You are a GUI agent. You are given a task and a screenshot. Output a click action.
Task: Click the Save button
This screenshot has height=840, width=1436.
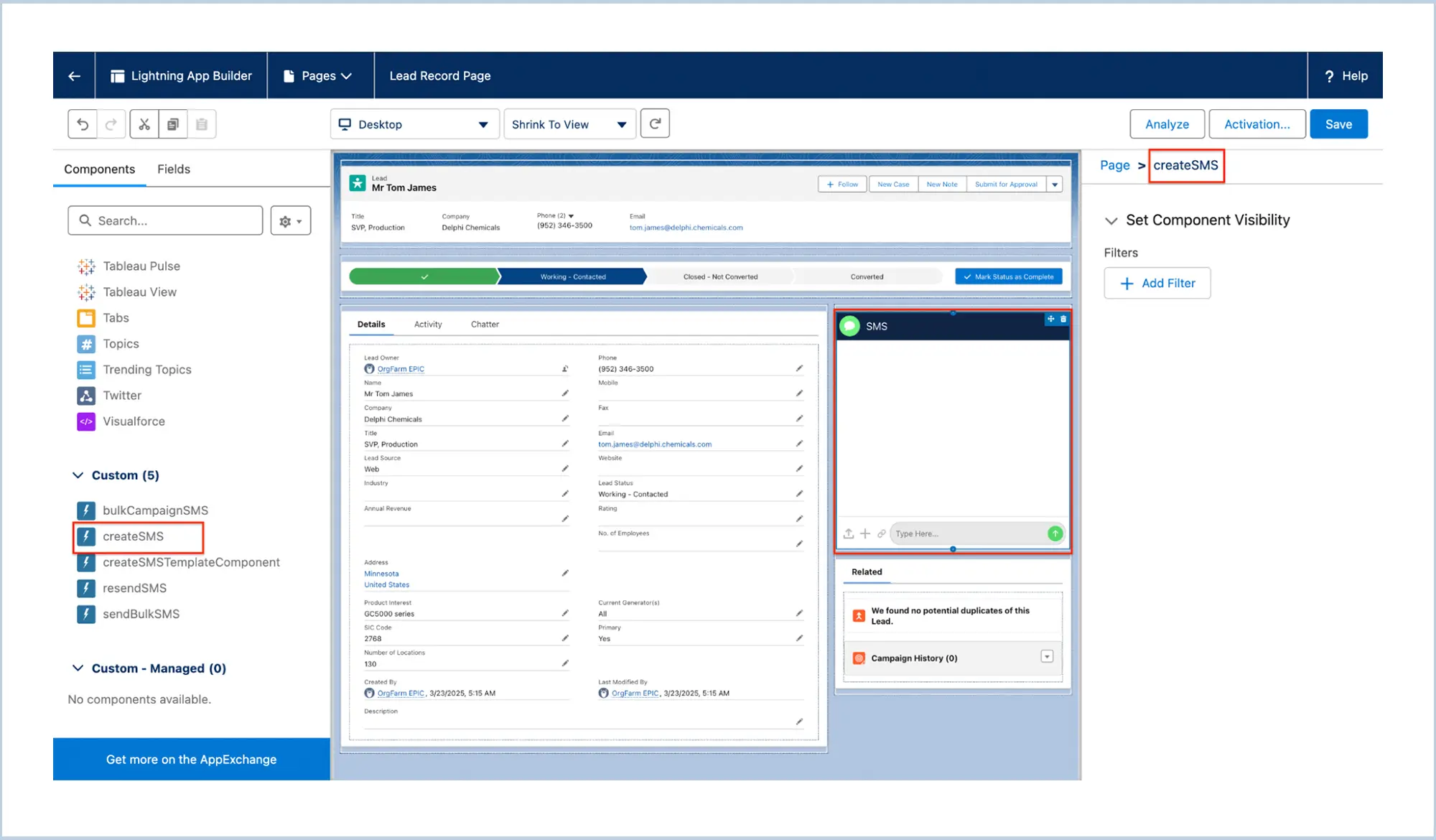pos(1338,124)
